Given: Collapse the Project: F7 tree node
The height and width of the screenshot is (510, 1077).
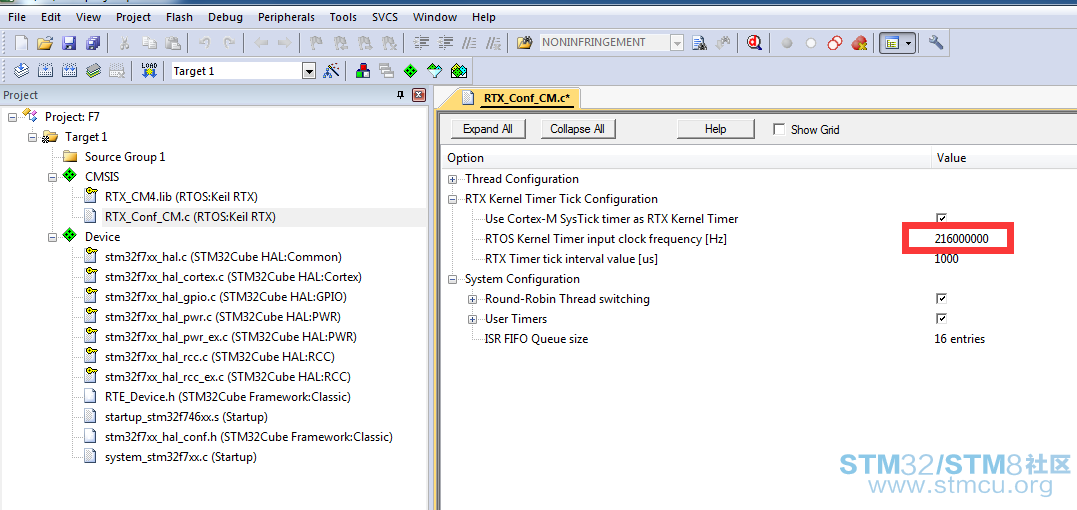Looking at the screenshot, I should point(12,117).
